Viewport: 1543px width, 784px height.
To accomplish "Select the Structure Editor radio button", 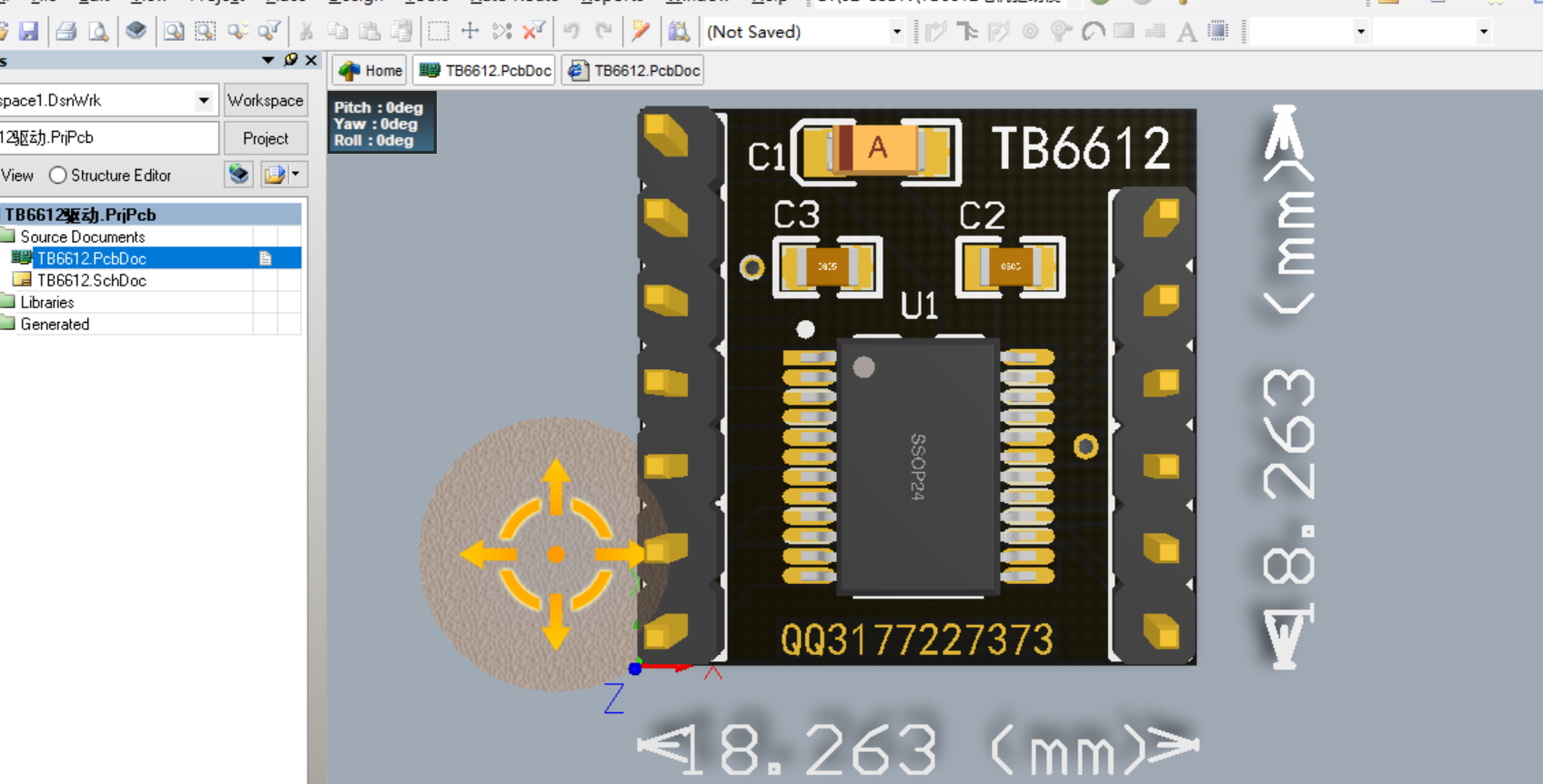I will (x=58, y=175).
